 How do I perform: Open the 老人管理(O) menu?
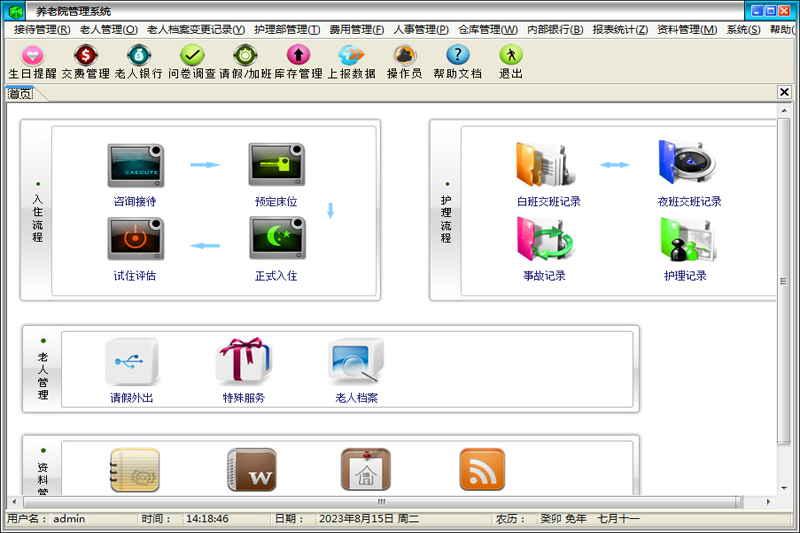pos(109,30)
